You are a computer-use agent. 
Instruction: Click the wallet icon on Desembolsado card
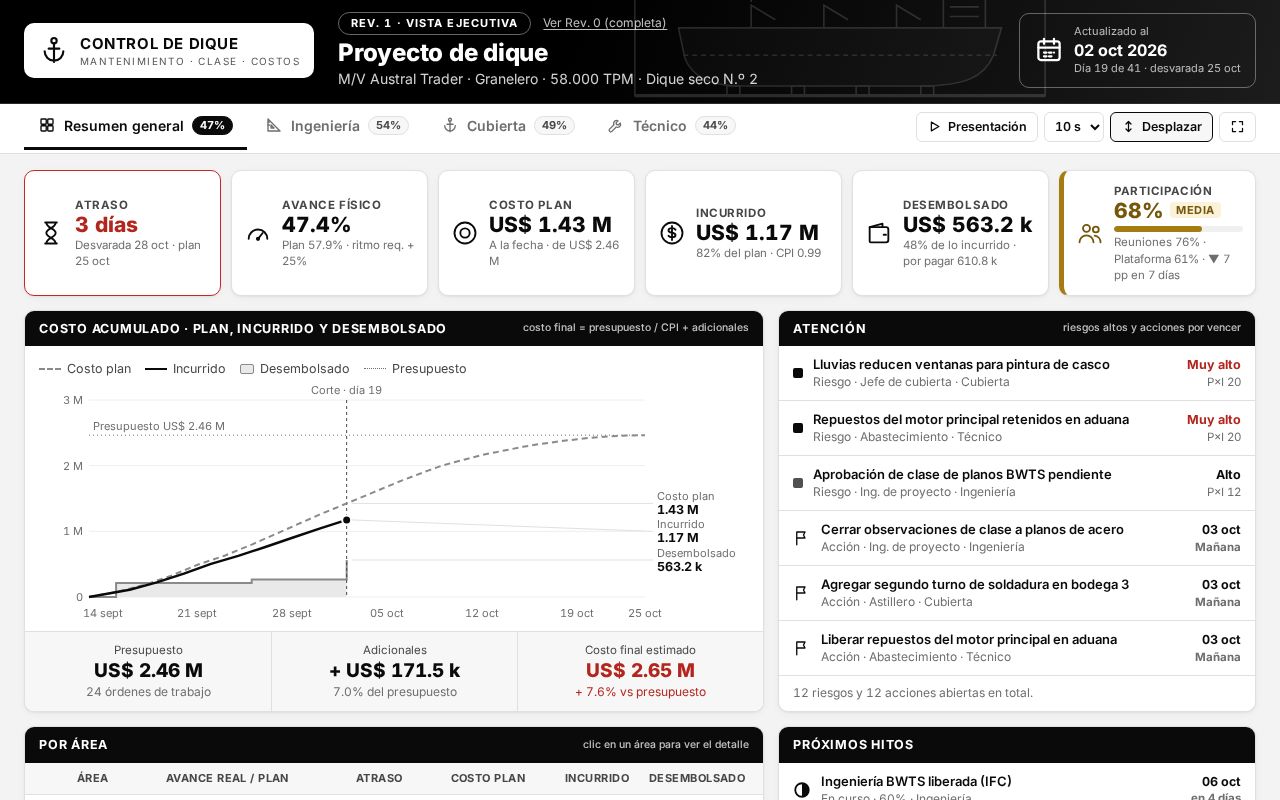click(879, 233)
